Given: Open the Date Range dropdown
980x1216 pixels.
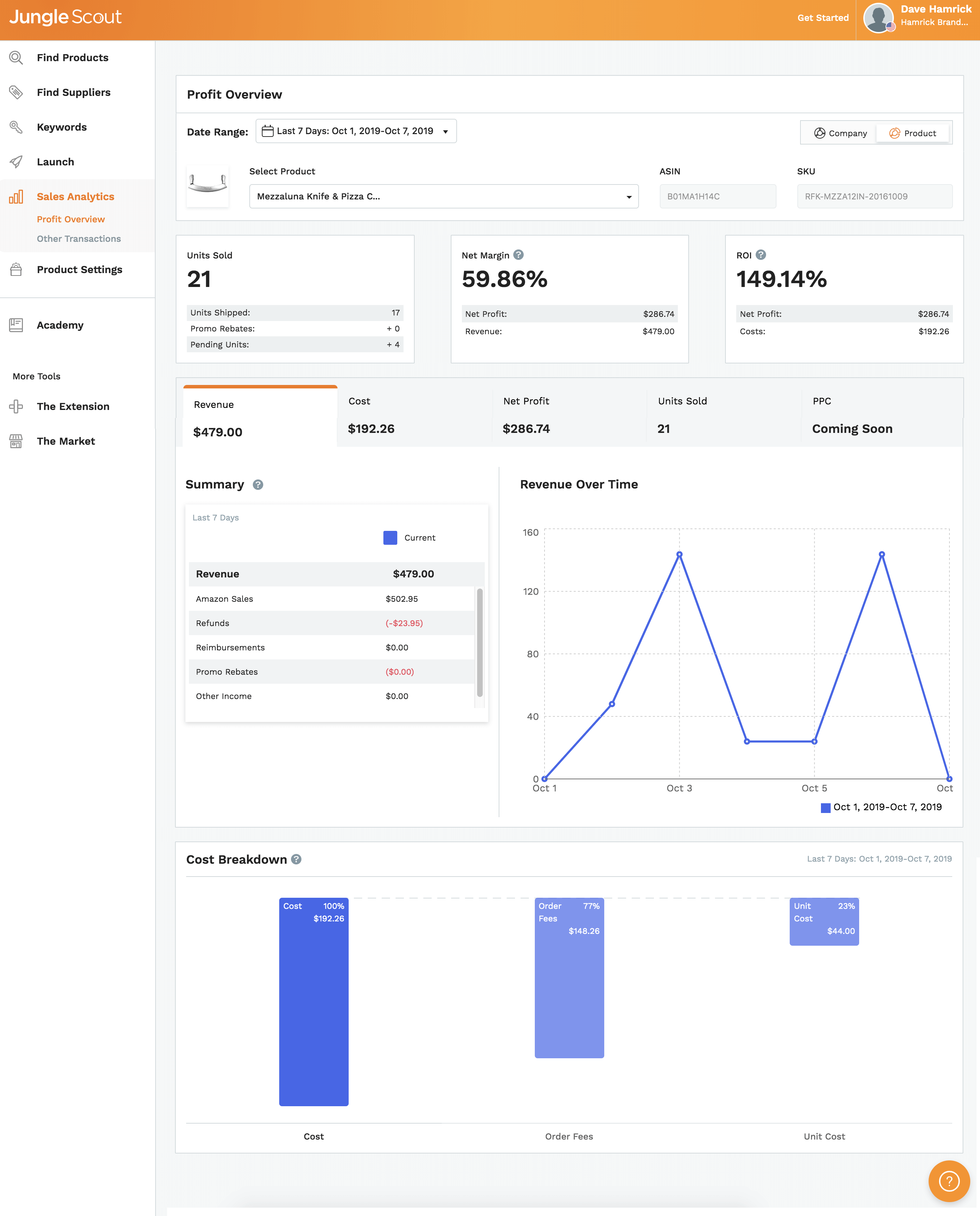Looking at the screenshot, I should pos(356,131).
